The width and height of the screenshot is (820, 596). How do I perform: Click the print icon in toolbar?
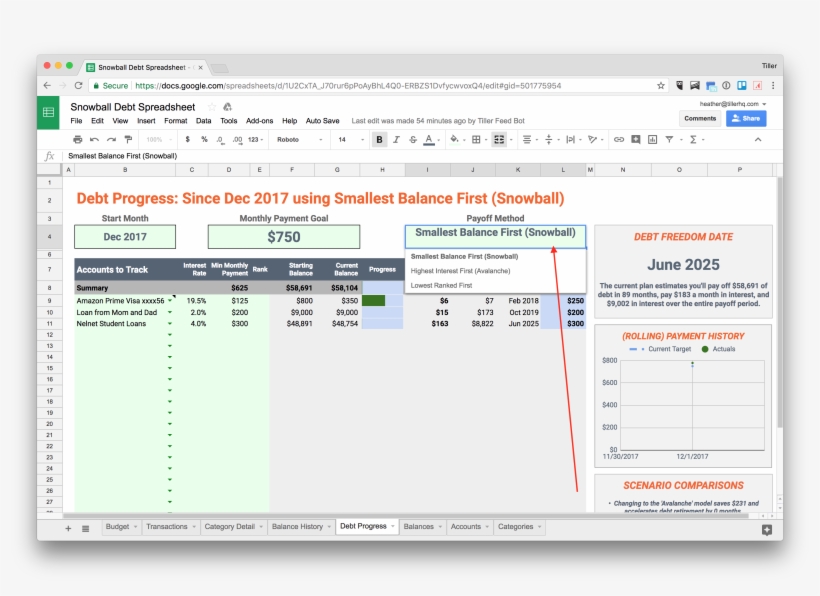pos(77,140)
